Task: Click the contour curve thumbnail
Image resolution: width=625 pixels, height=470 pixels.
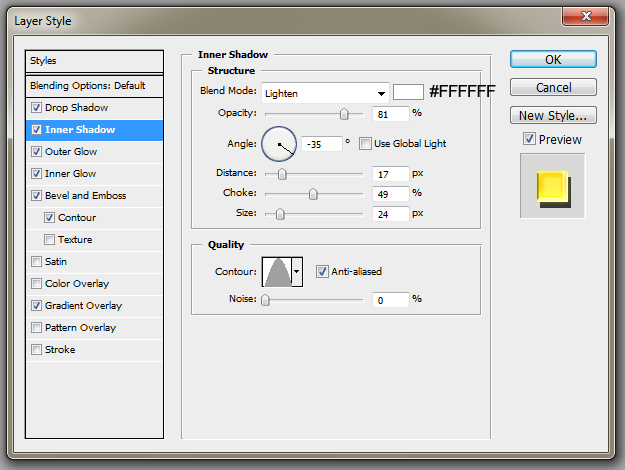Action: (277, 272)
